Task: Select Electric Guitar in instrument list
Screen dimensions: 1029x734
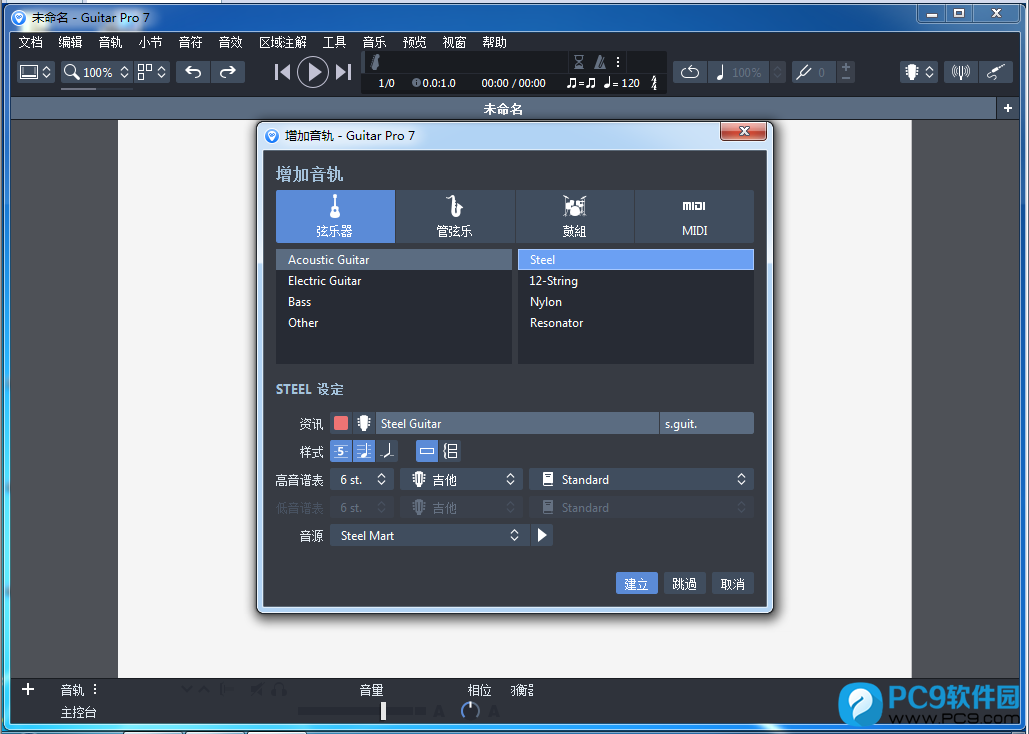Action: pyautogui.click(x=394, y=280)
